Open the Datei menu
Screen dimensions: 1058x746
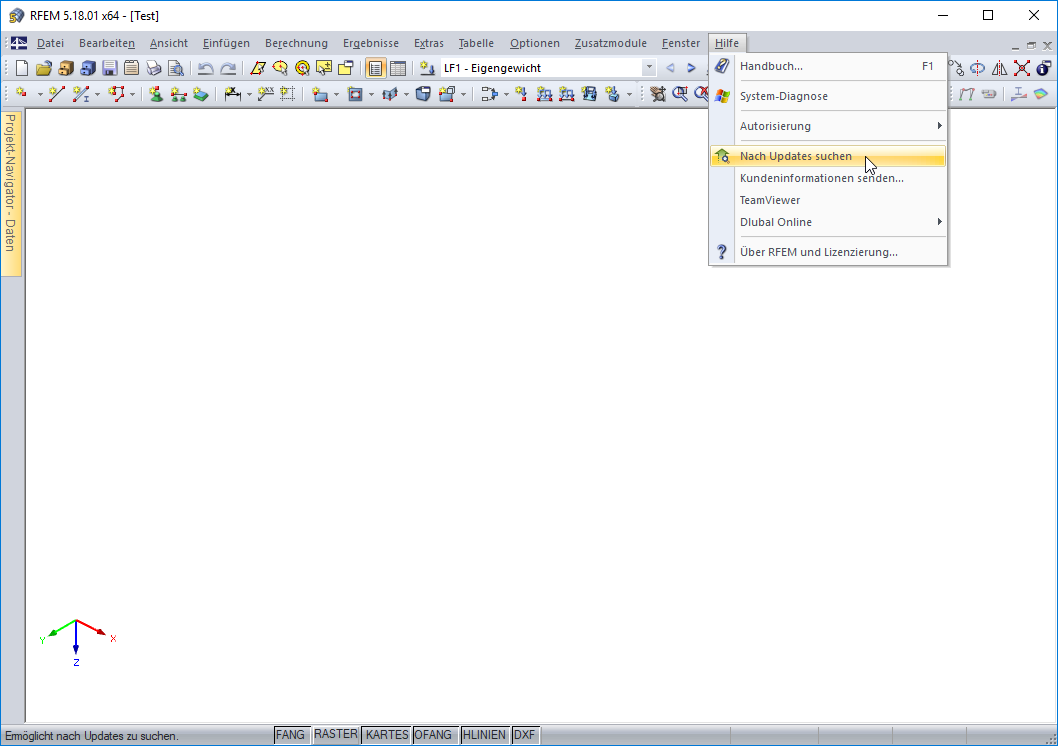50,43
